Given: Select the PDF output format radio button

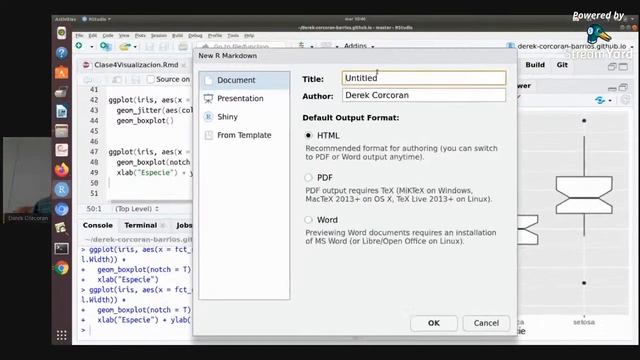Looking at the screenshot, I should tap(309, 178).
